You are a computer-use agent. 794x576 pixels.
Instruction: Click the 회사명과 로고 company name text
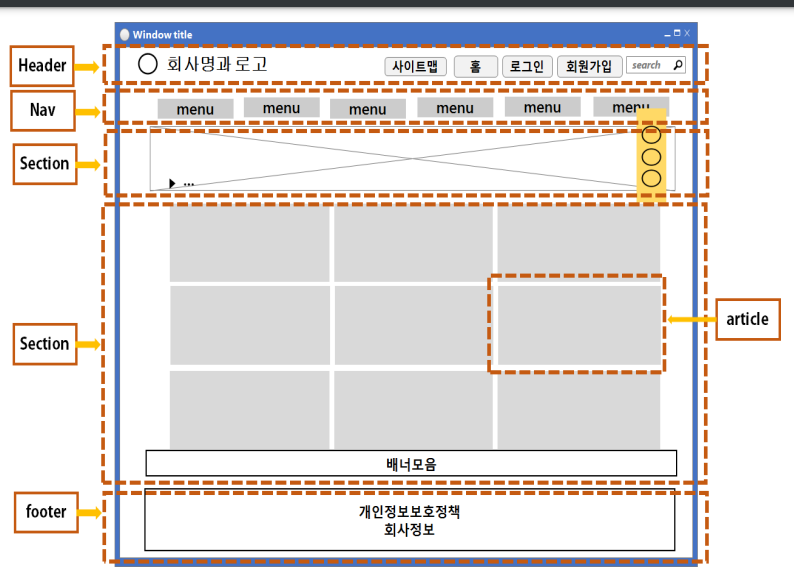click(217, 64)
